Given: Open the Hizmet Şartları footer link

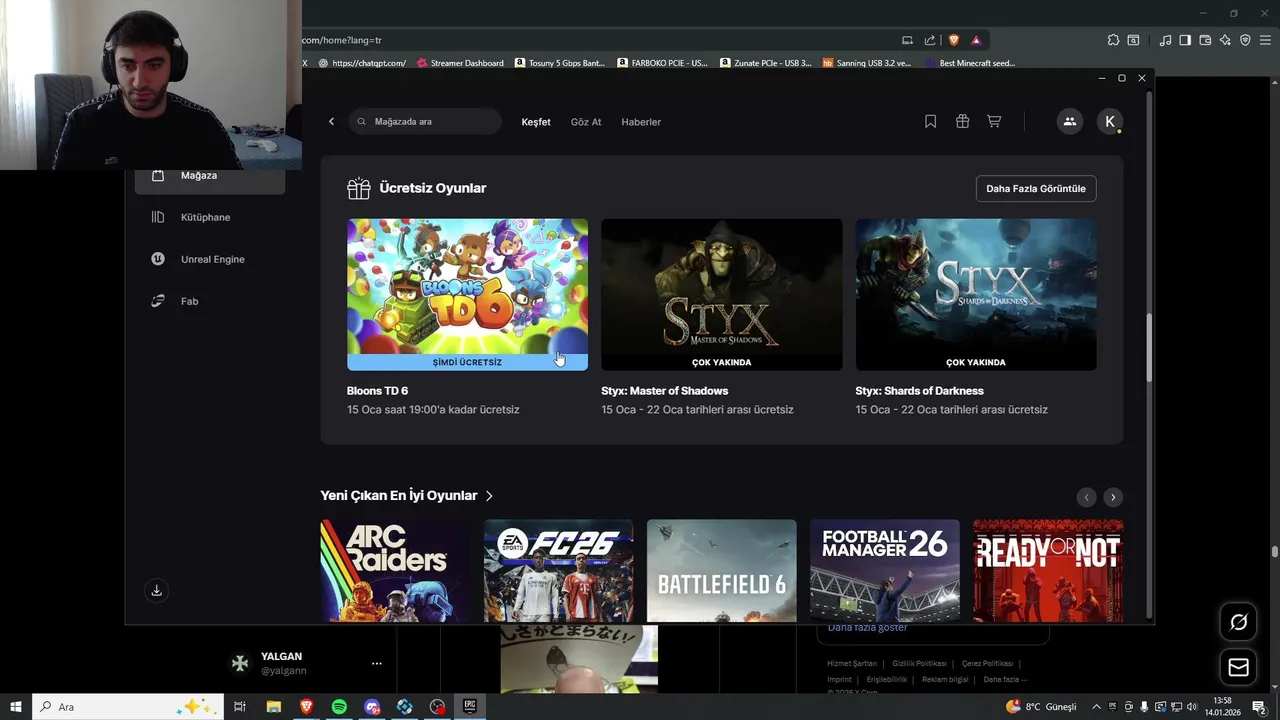Looking at the screenshot, I should click(x=852, y=663).
